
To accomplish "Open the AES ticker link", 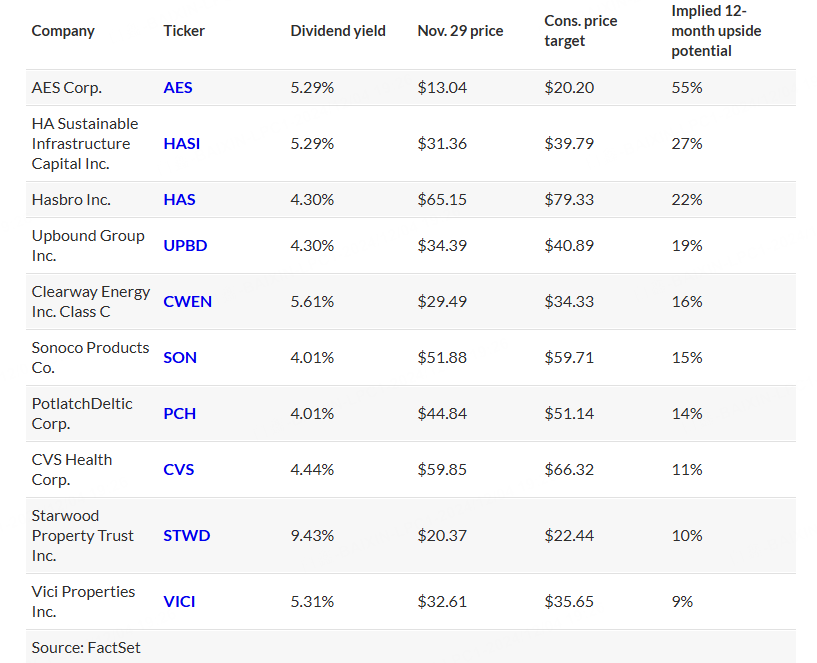I will [x=178, y=88].
